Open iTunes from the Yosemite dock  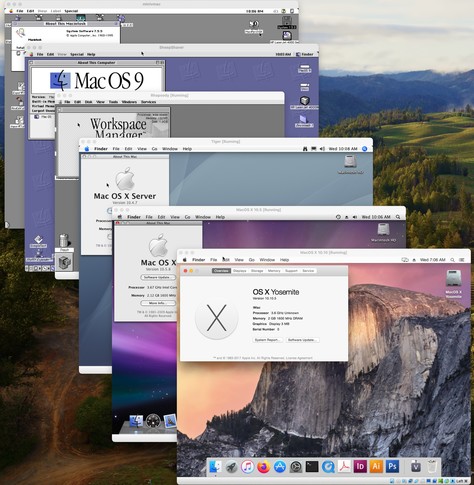(x=247, y=467)
